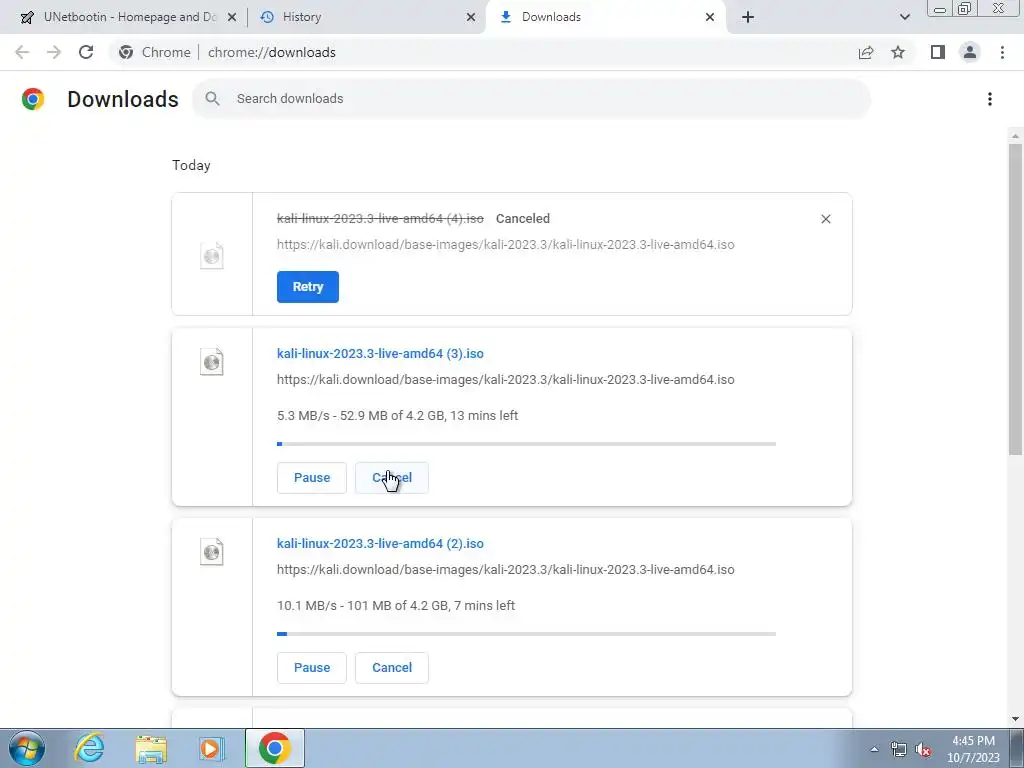Click the file icon of kali (2).iso

tap(212, 551)
